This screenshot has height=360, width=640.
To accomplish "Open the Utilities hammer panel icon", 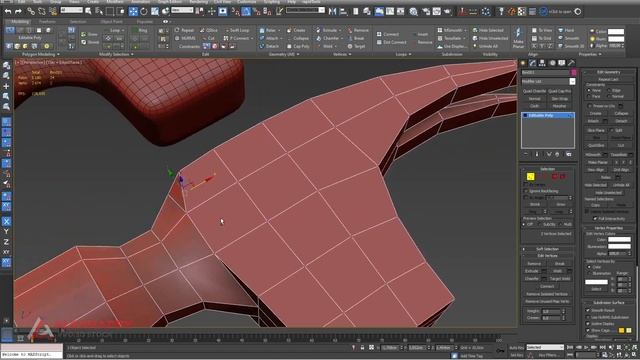I will point(571,63).
